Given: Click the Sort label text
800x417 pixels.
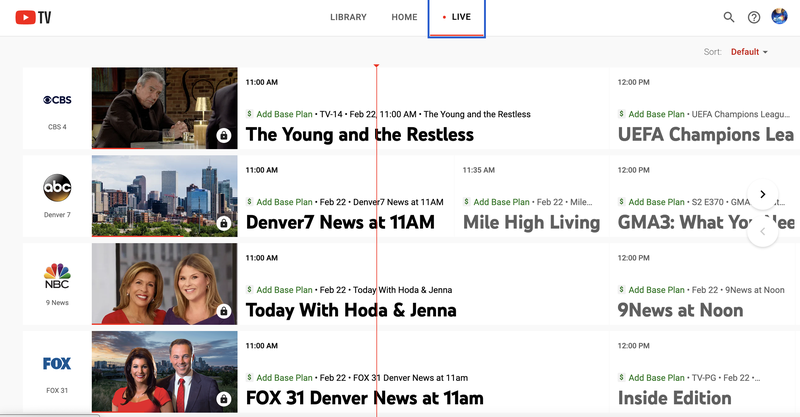Looking at the screenshot, I should (712, 52).
